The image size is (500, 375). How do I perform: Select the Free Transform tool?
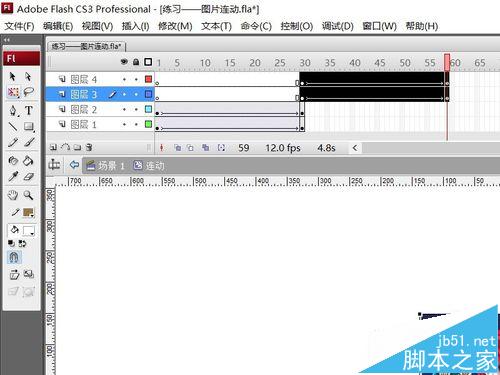click(x=13, y=92)
